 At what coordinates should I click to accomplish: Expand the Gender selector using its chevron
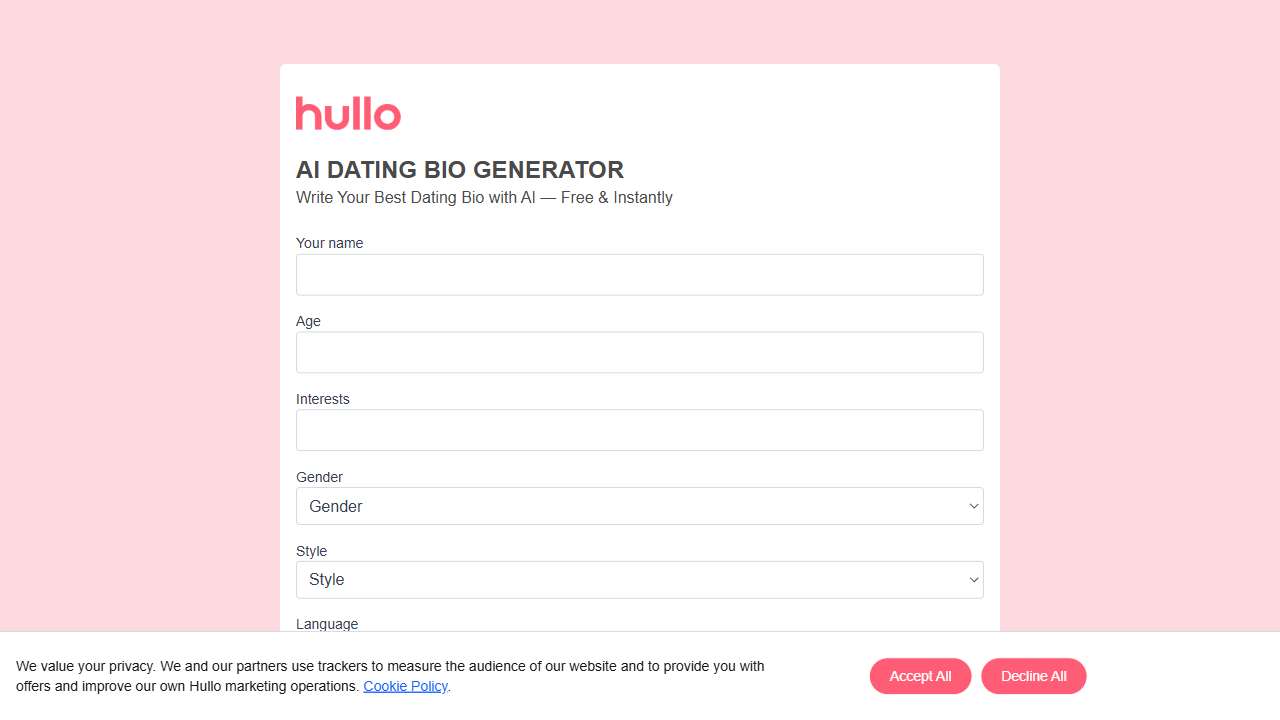pyautogui.click(x=973, y=506)
